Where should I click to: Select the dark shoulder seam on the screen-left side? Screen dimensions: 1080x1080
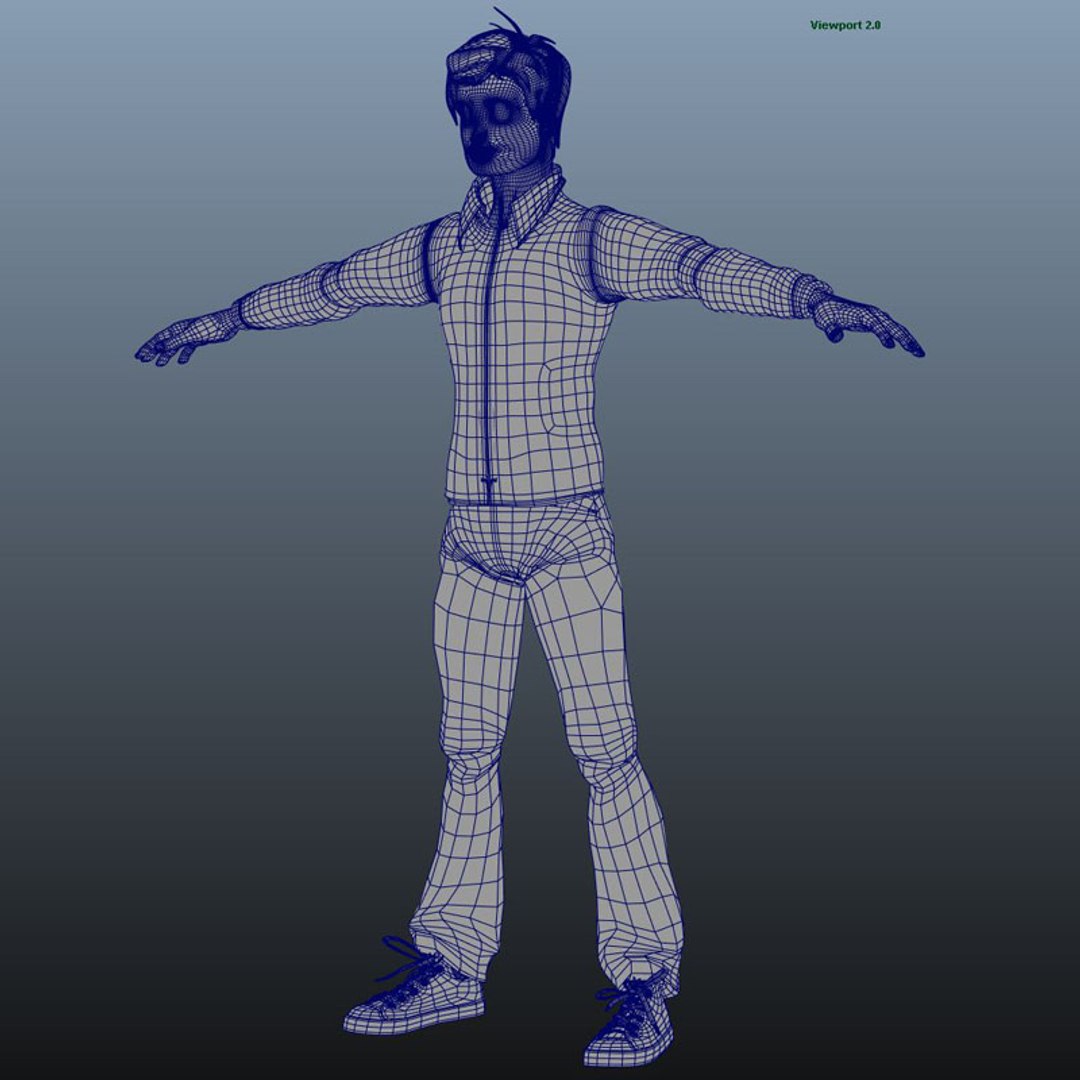click(x=428, y=262)
